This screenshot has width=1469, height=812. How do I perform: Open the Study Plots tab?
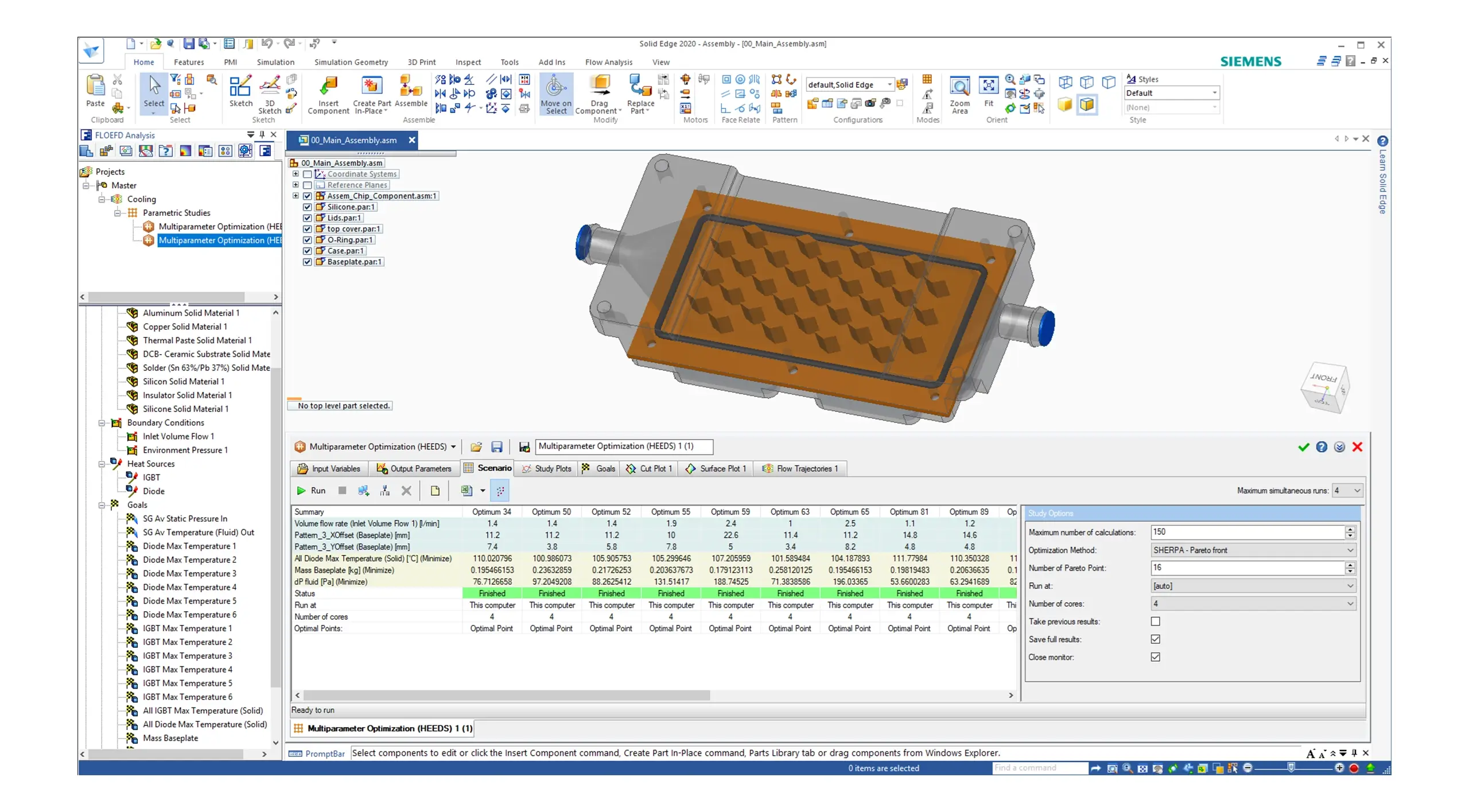(546, 469)
